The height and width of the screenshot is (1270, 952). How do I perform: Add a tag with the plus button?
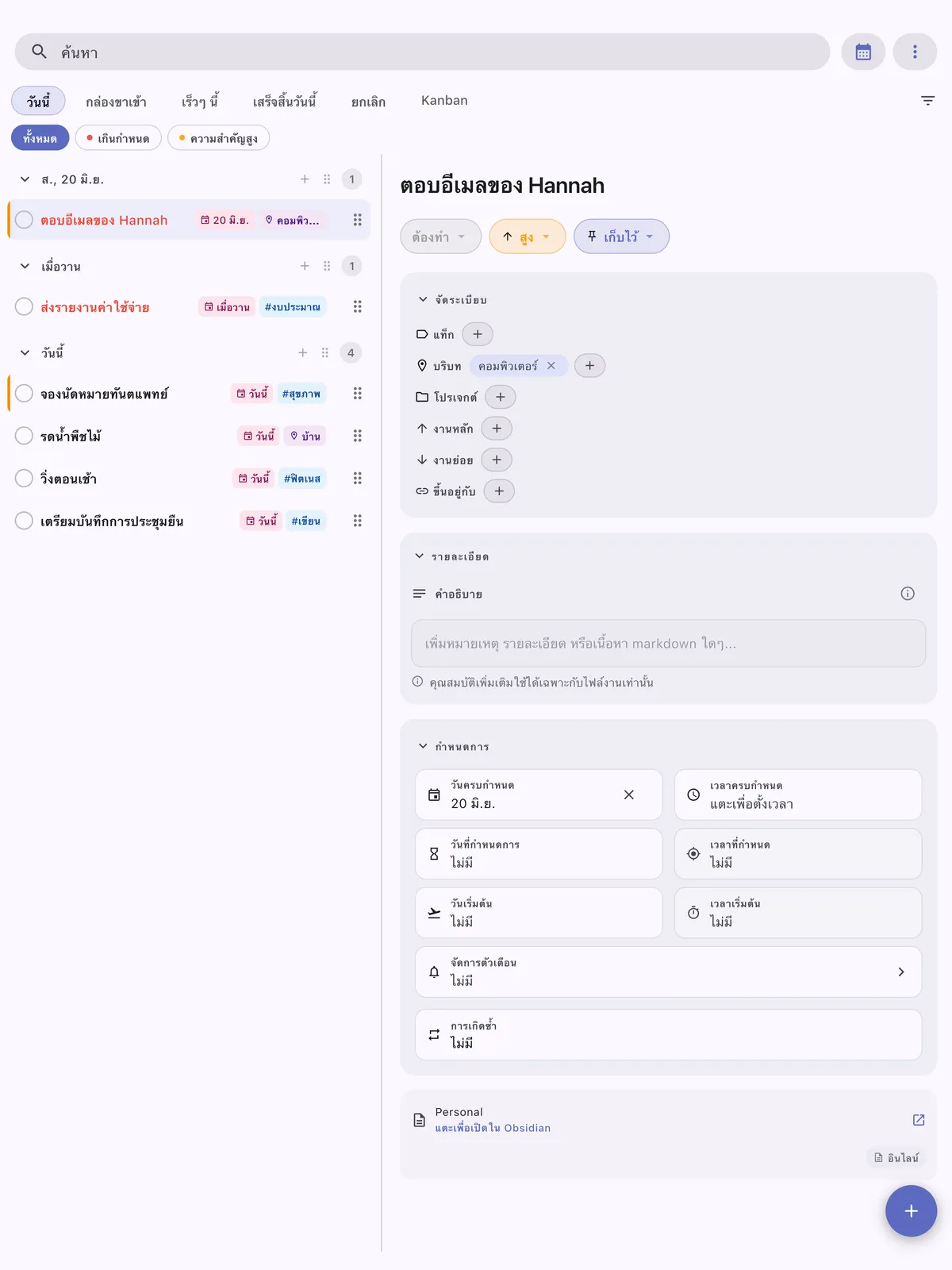(478, 334)
